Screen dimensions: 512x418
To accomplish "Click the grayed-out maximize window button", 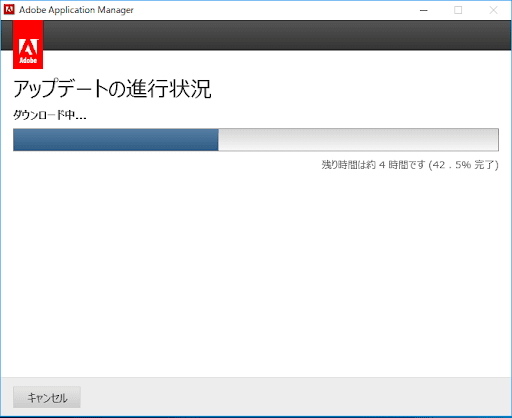I will coord(458,10).
